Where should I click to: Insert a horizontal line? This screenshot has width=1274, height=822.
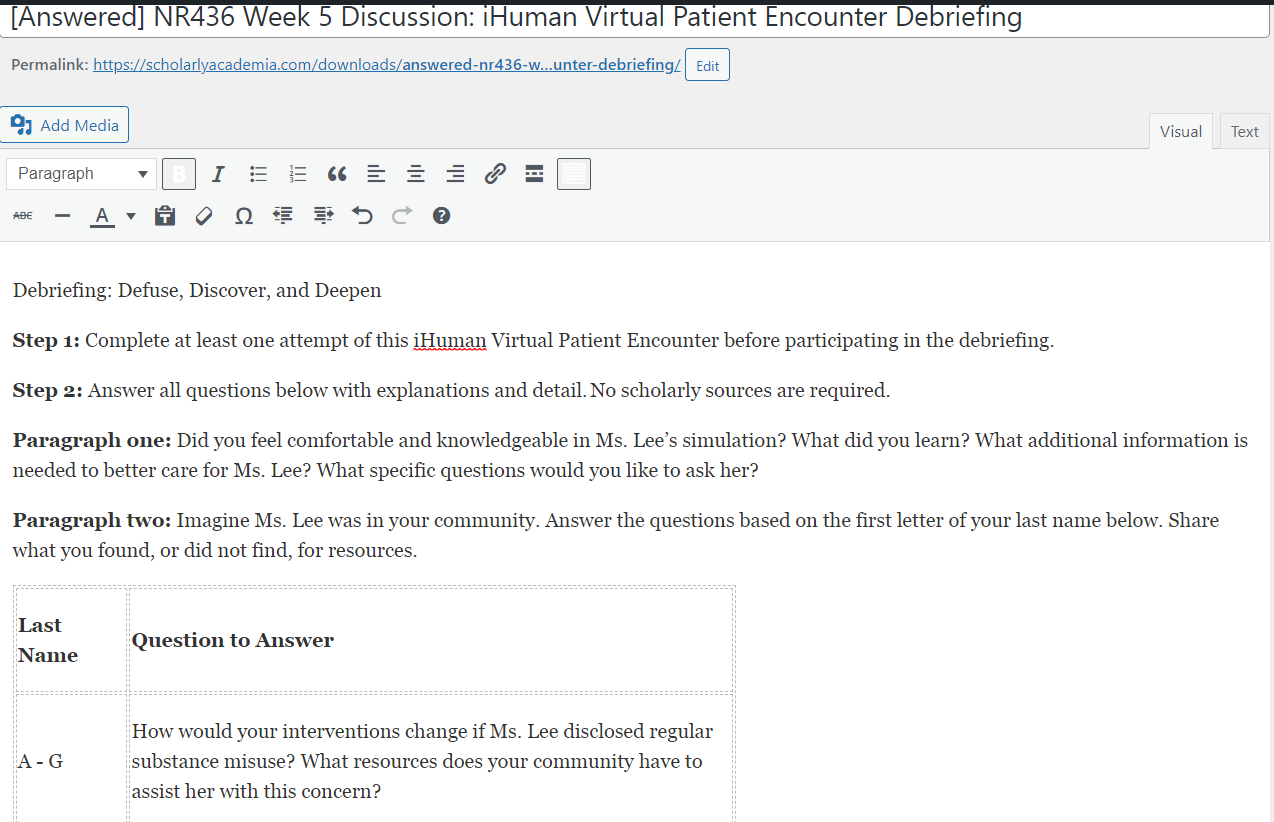pos(62,216)
